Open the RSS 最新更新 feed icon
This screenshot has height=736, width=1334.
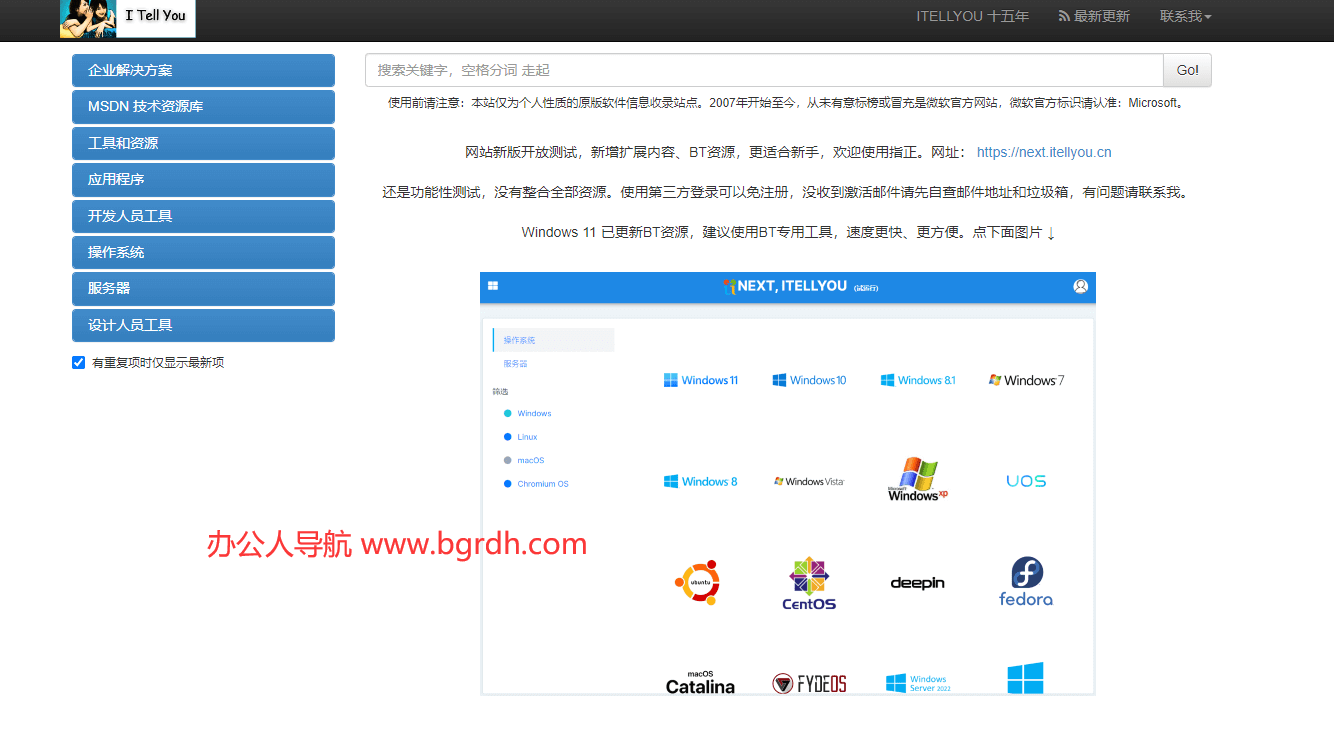coord(1064,16)
